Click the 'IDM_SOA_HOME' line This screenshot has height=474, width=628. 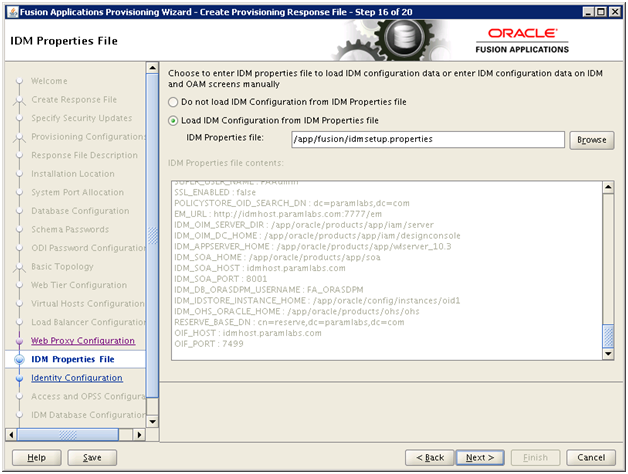(278, 257)
